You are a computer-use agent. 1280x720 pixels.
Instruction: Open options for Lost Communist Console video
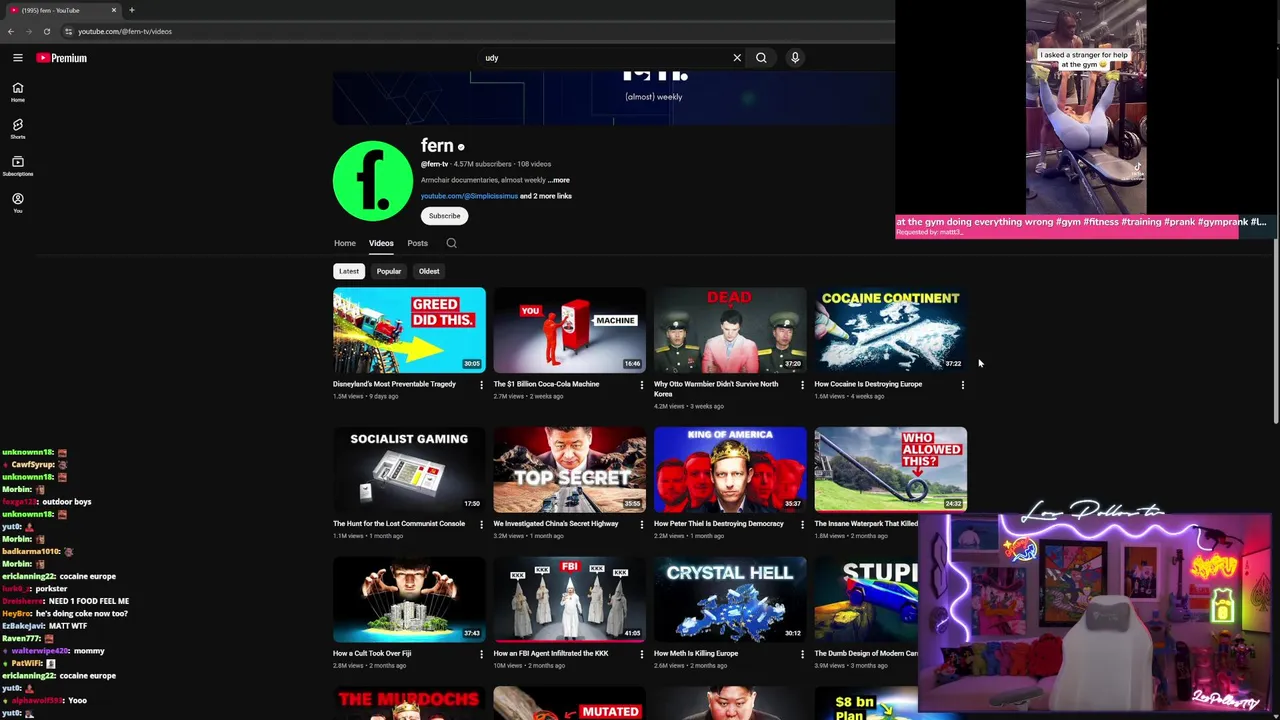[481, 525]
